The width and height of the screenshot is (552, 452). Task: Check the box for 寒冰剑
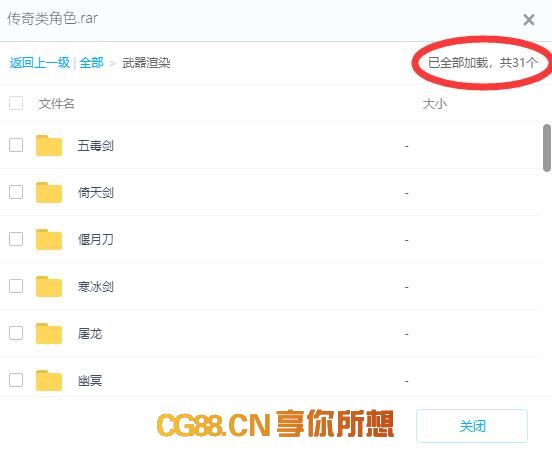16,286
